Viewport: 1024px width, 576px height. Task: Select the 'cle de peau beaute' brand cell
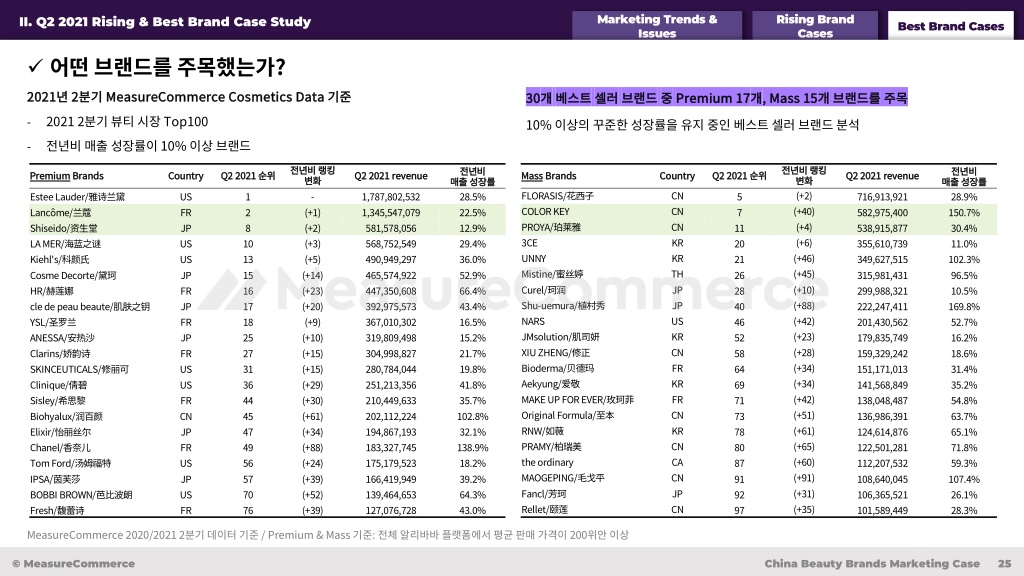[x=89, y=306]
